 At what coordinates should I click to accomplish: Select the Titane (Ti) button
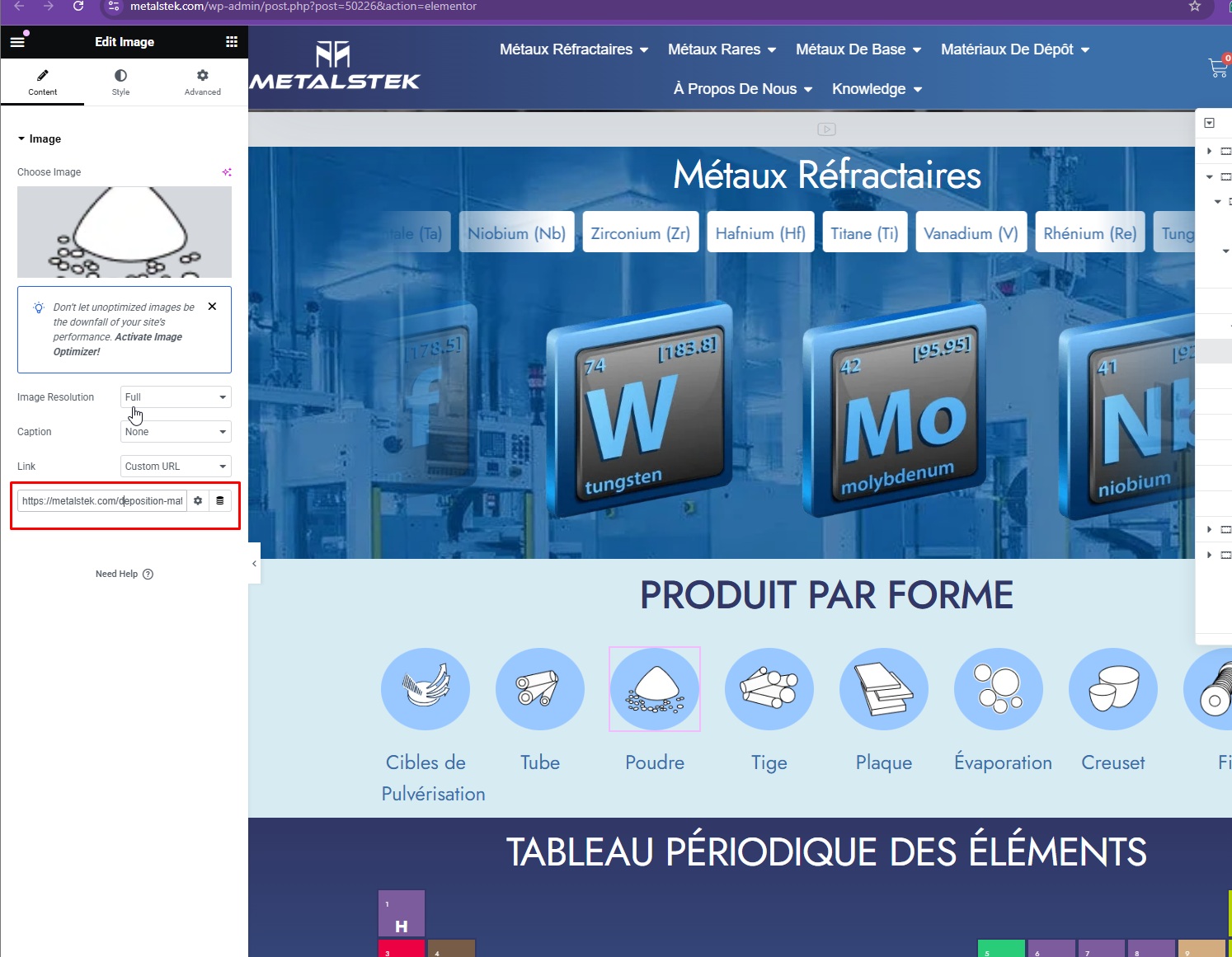pyautogui.click(x=865, y=233)
